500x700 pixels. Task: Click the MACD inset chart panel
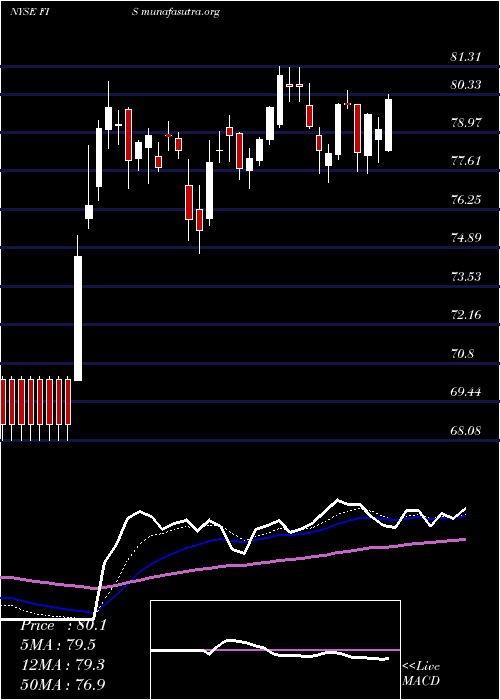275,650
